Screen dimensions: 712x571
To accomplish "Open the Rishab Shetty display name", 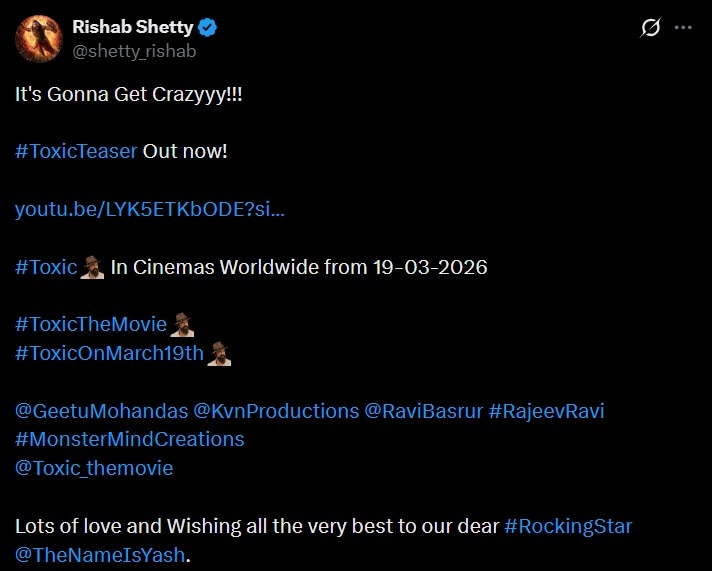I will point(131,26).
